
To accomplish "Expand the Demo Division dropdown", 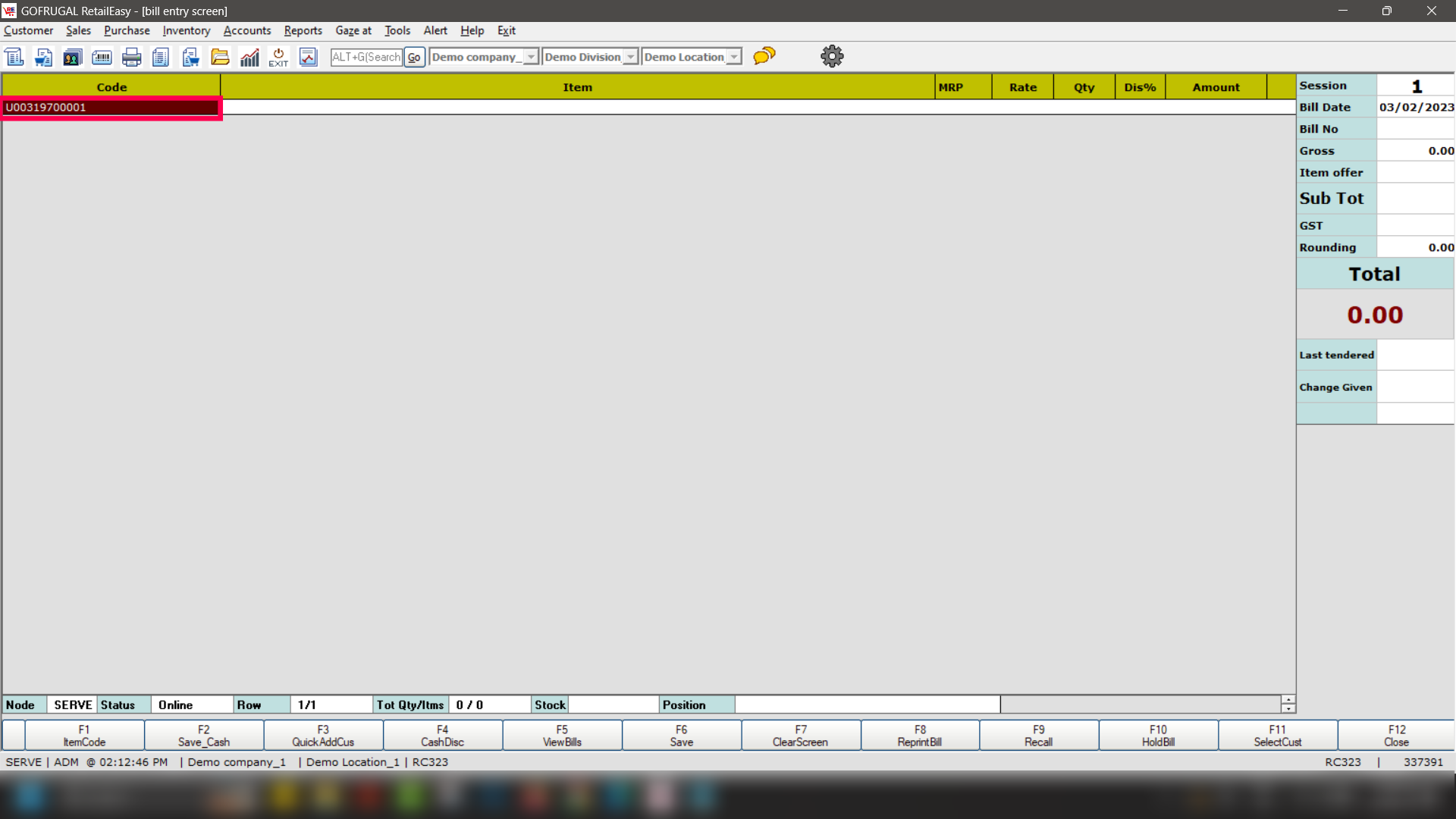I will pyautogui.click(x=630, y=57).
